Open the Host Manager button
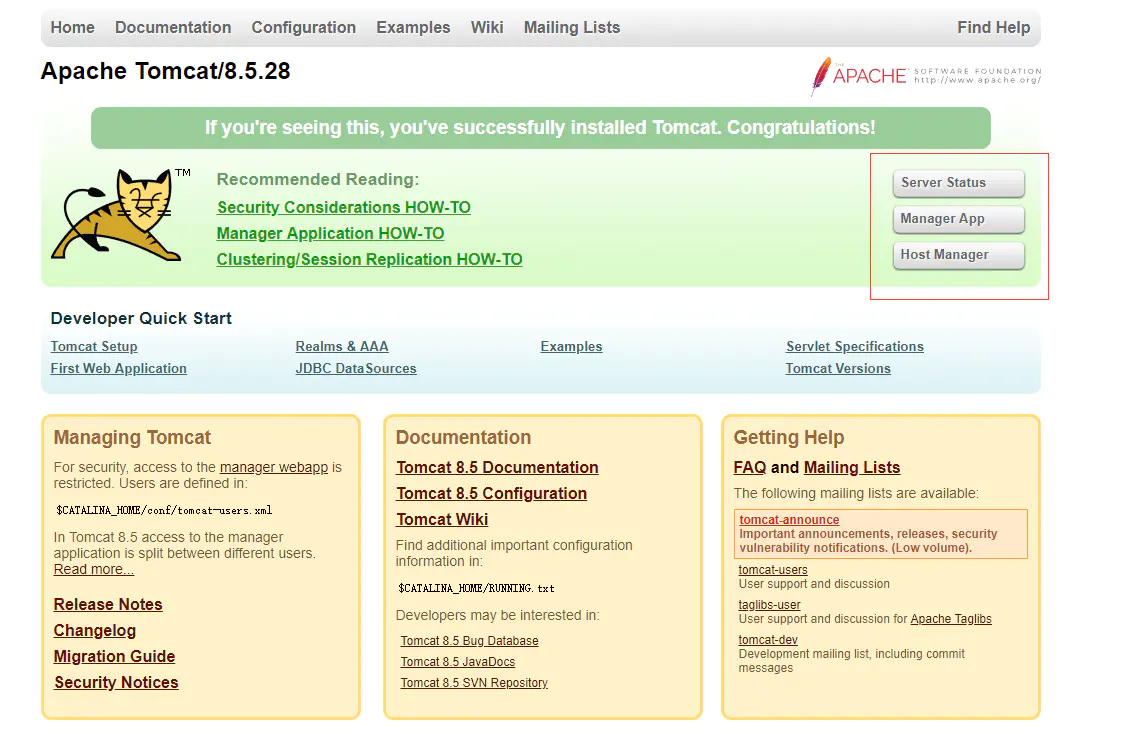This screenshot has height=734, width=1134. (958, 255)
